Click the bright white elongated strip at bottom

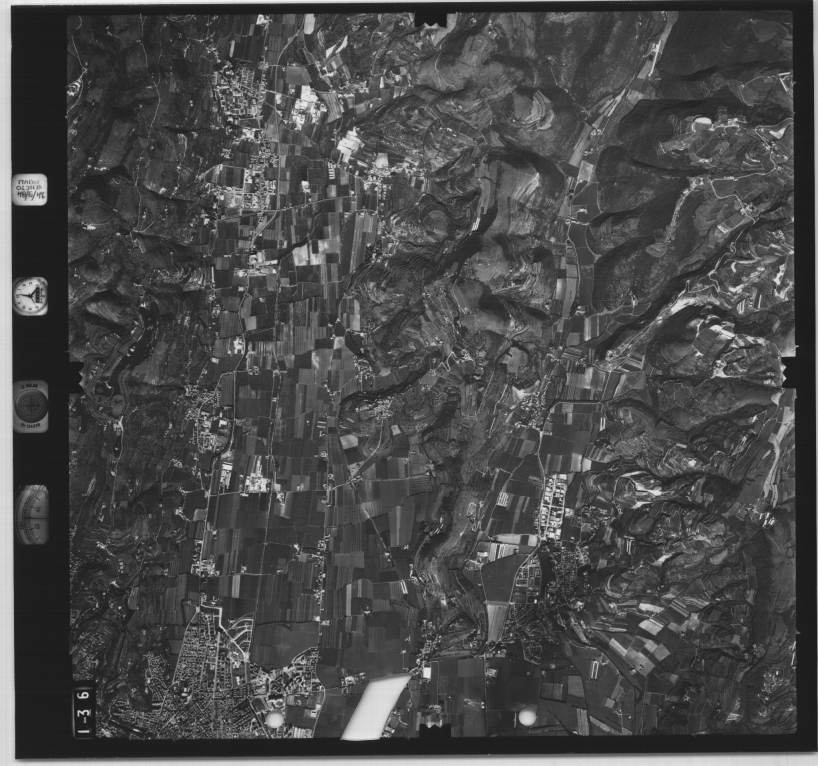pos(375,706)
